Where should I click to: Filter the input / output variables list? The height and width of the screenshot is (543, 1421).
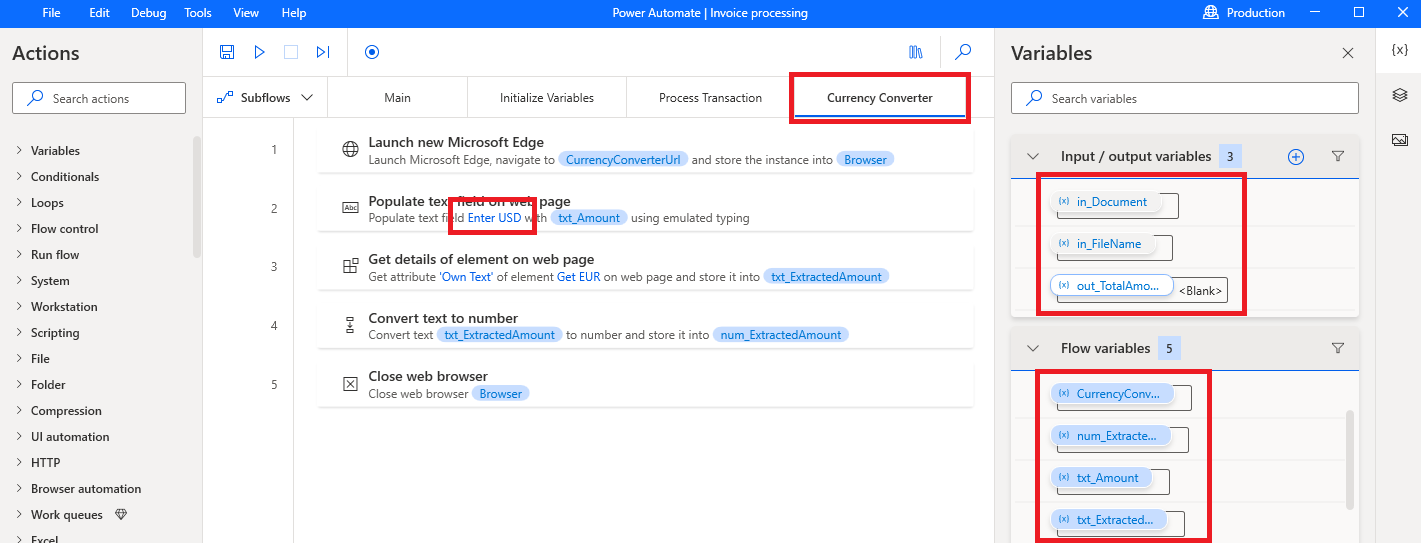(x=1338, y=156)
